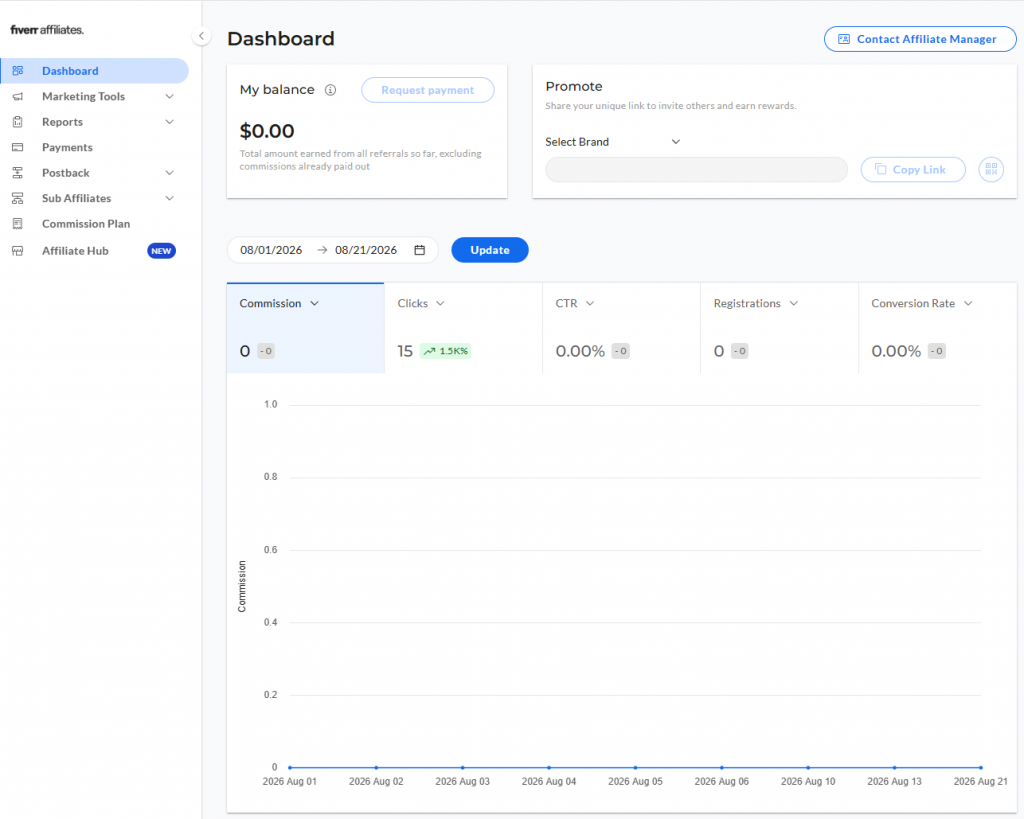Click the Update button
Viewport: 1024px width, 819px height.
point(490,250)
